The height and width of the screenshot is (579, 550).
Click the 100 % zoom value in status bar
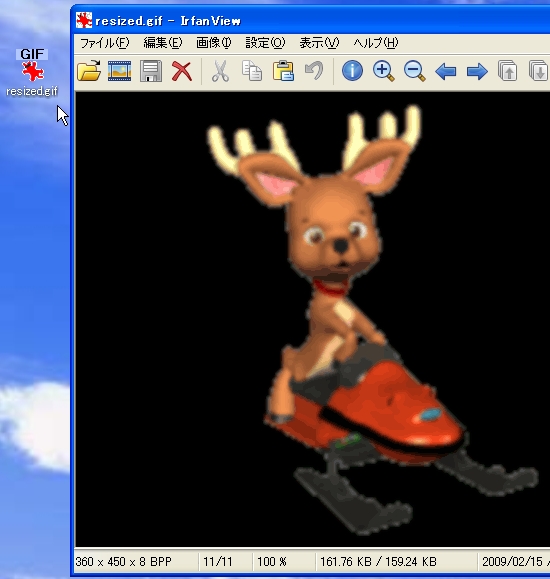(x=272, y=562)
